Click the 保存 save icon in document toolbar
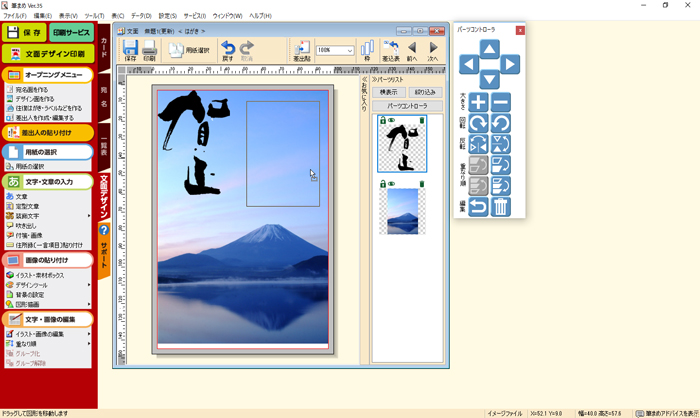This screenshot has width=700, height=418. 130,51
